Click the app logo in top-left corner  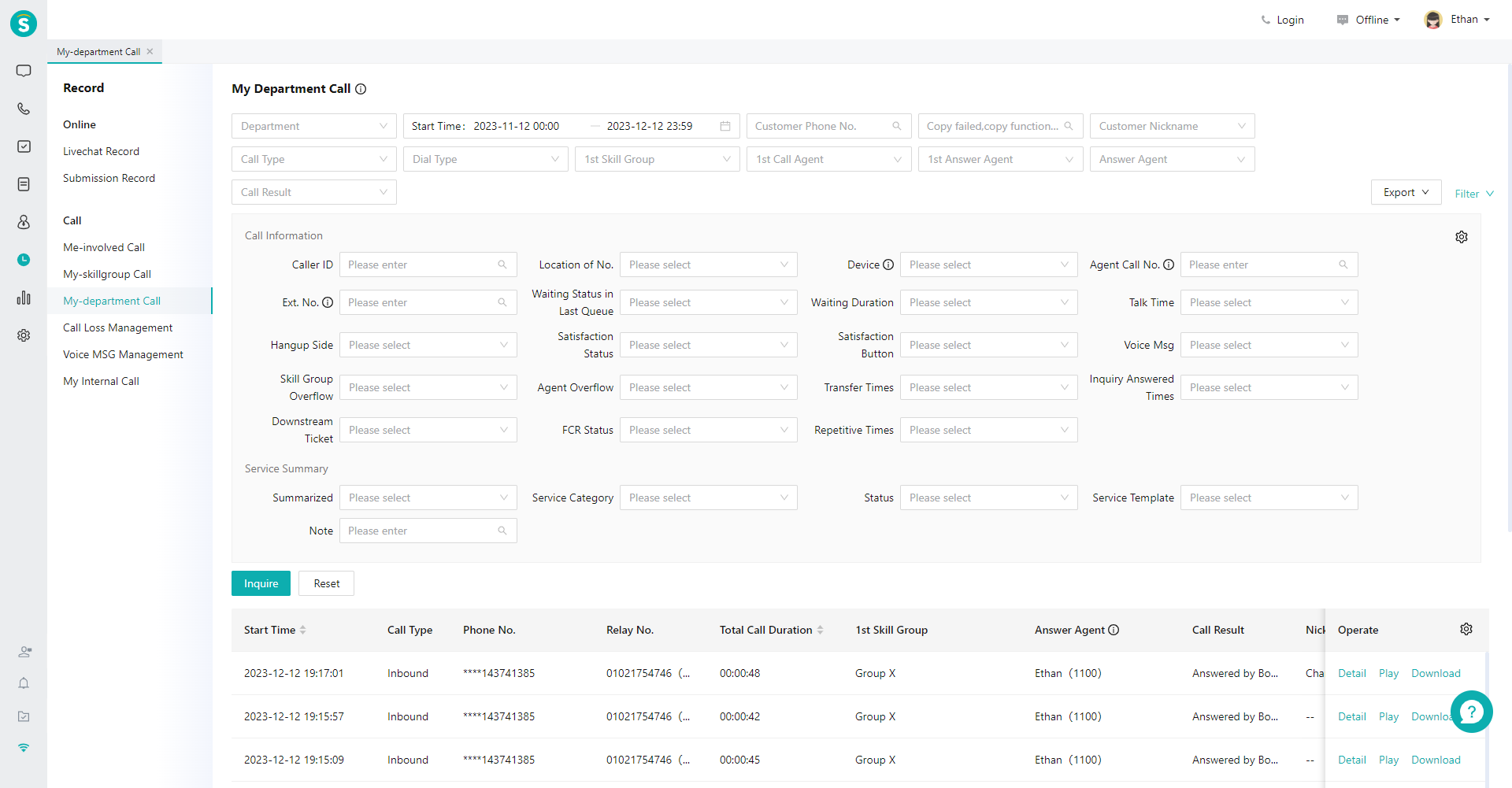(x=24, y=24)
